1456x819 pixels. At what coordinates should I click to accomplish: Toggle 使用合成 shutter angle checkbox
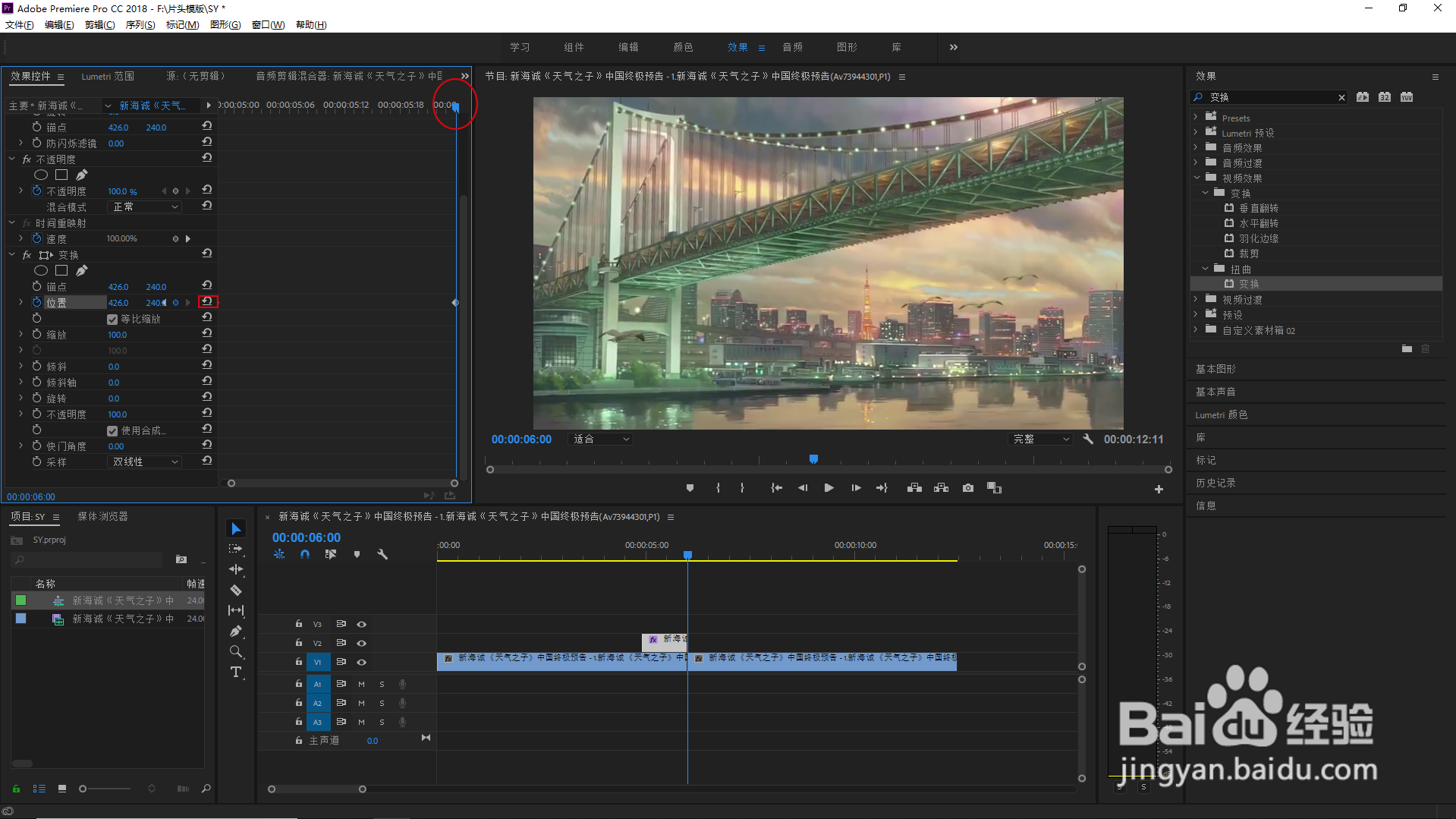(112, 430)
